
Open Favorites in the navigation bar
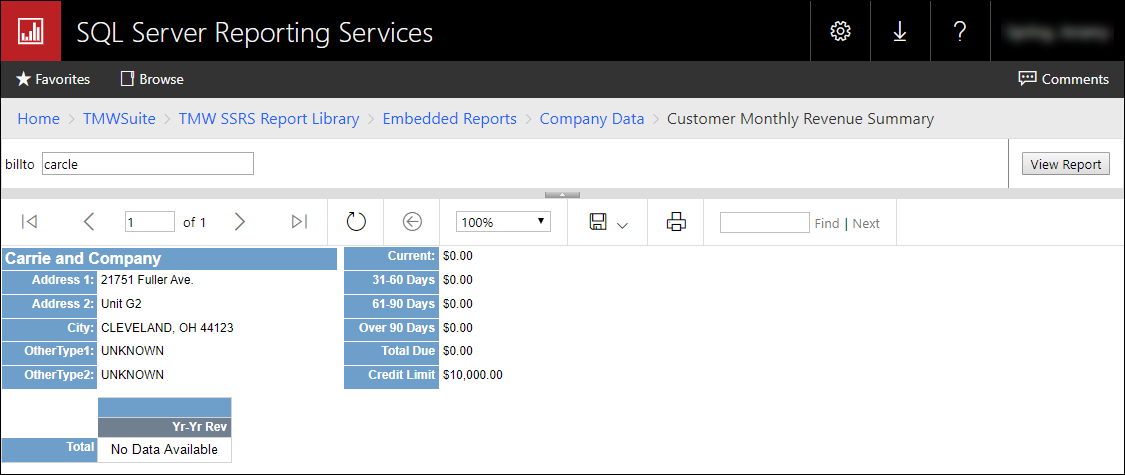(x=53, y=79)
